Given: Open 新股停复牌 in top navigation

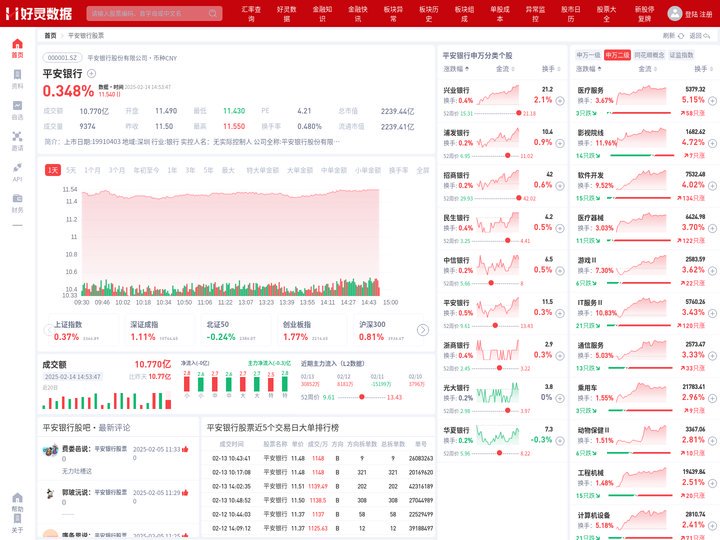Looking at the screenshot, I should click(644, 14).
